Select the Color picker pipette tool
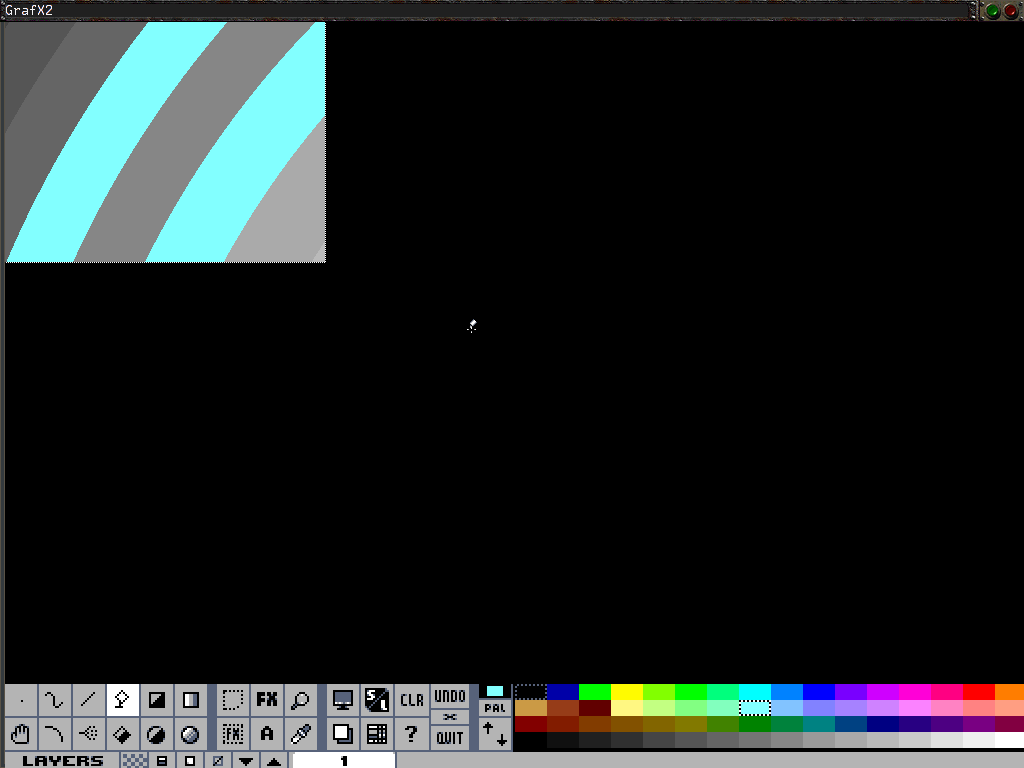 [300, 734]
